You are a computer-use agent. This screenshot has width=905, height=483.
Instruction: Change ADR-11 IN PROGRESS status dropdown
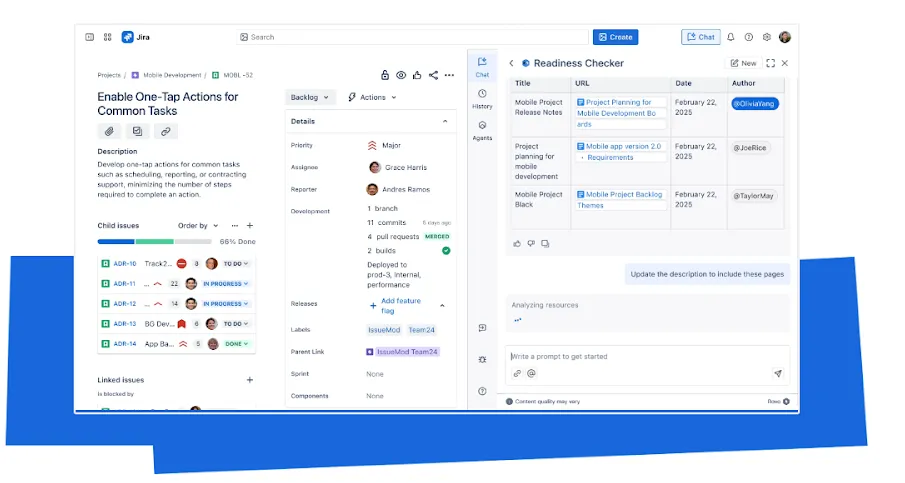coord(226,284)
